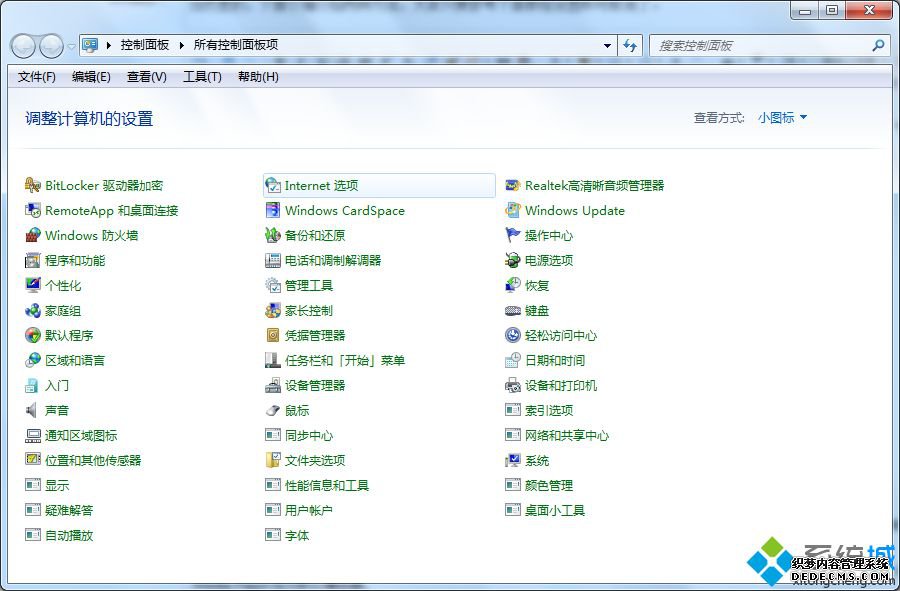This screenshot has height=591, width=900.
Task: Open the 自动播放 link
Action: point(69,535)
